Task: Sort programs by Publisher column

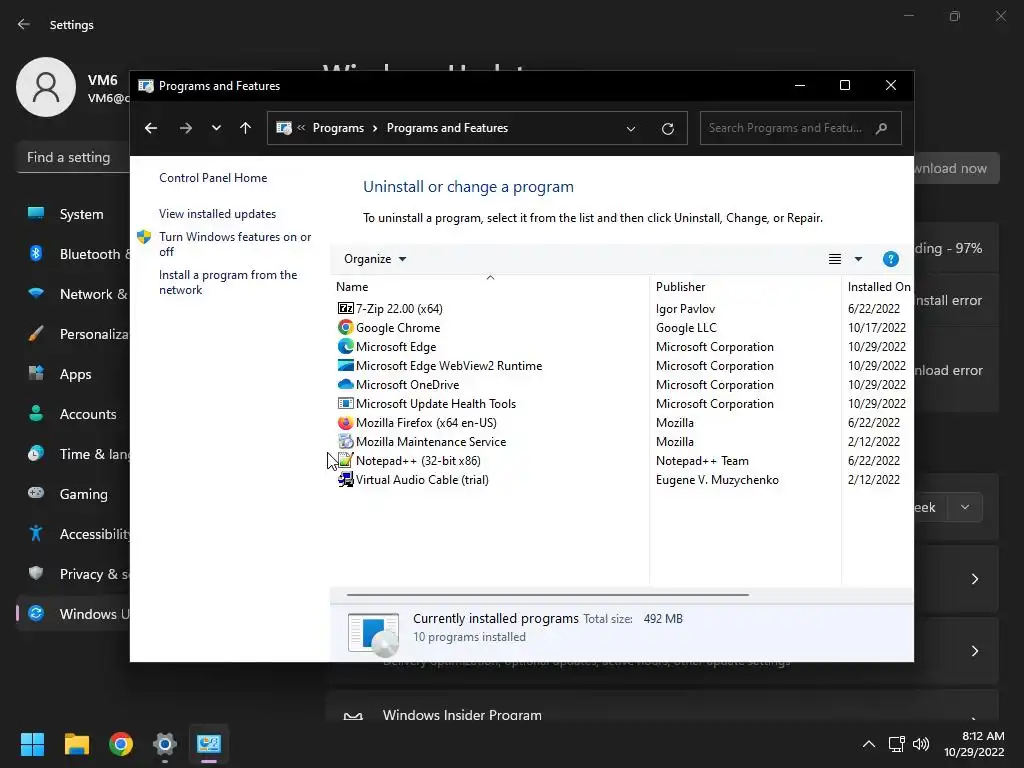Action: pyautogui.click(x=745, y=287)
